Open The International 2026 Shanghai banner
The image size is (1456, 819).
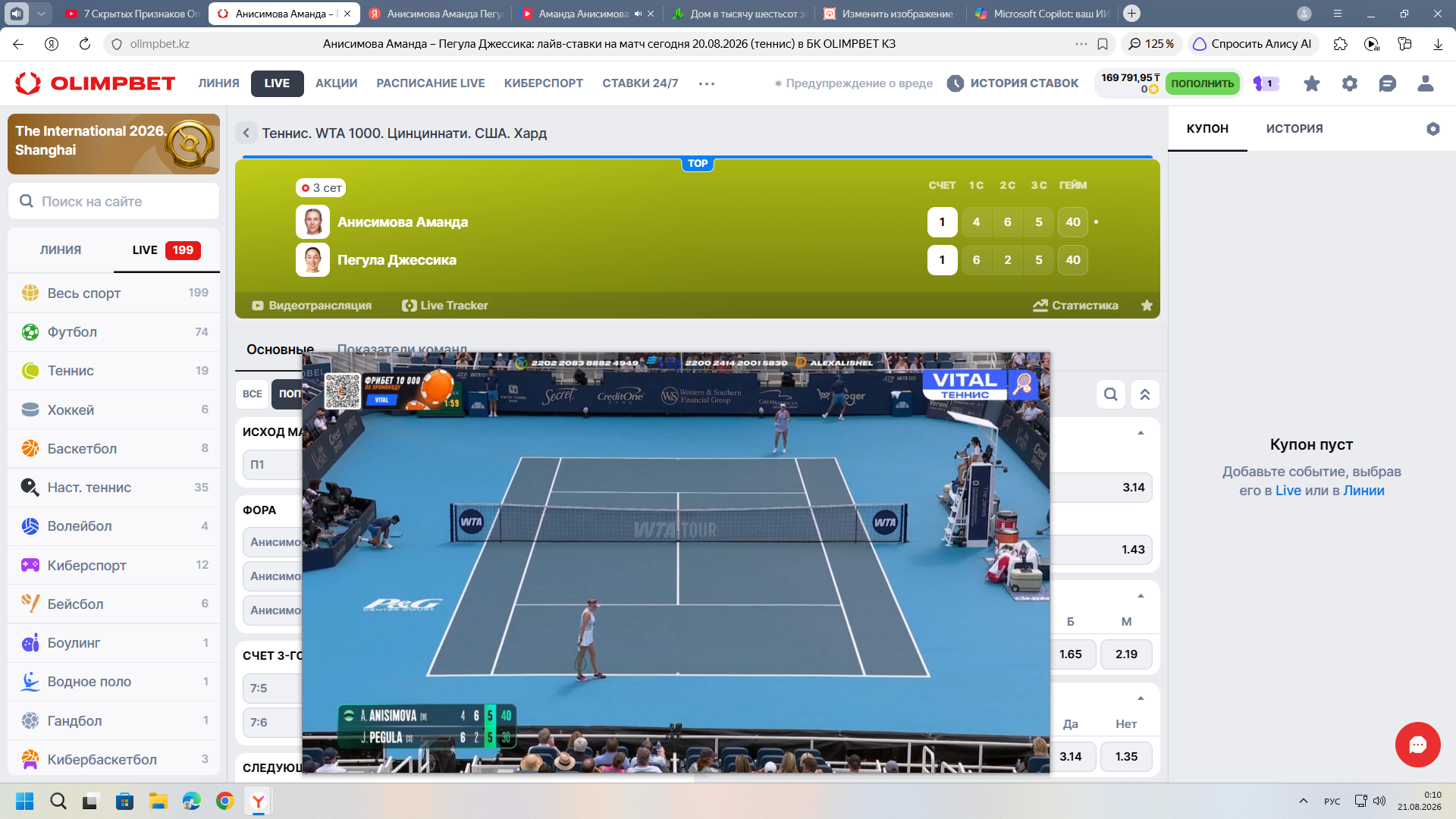point(114,144)
